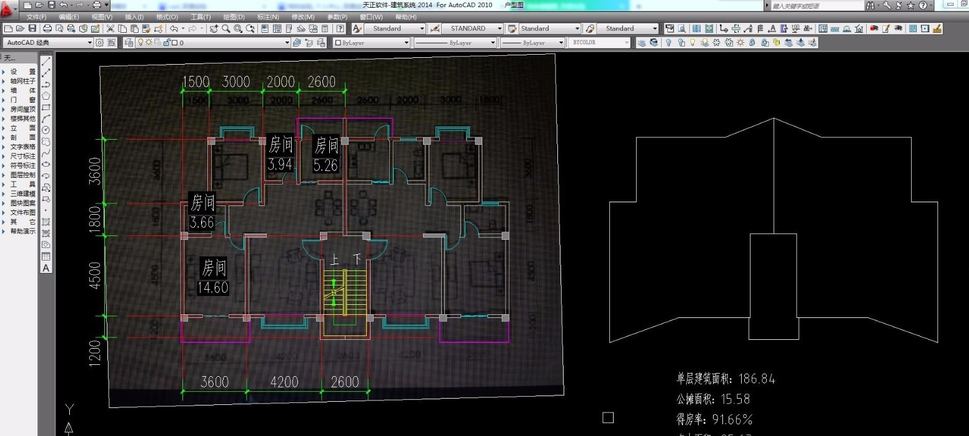Click the Zoom magnifier icon in toolbar
Image resolution: width=969 pixels, height=436 pixels.
[226, 29]
